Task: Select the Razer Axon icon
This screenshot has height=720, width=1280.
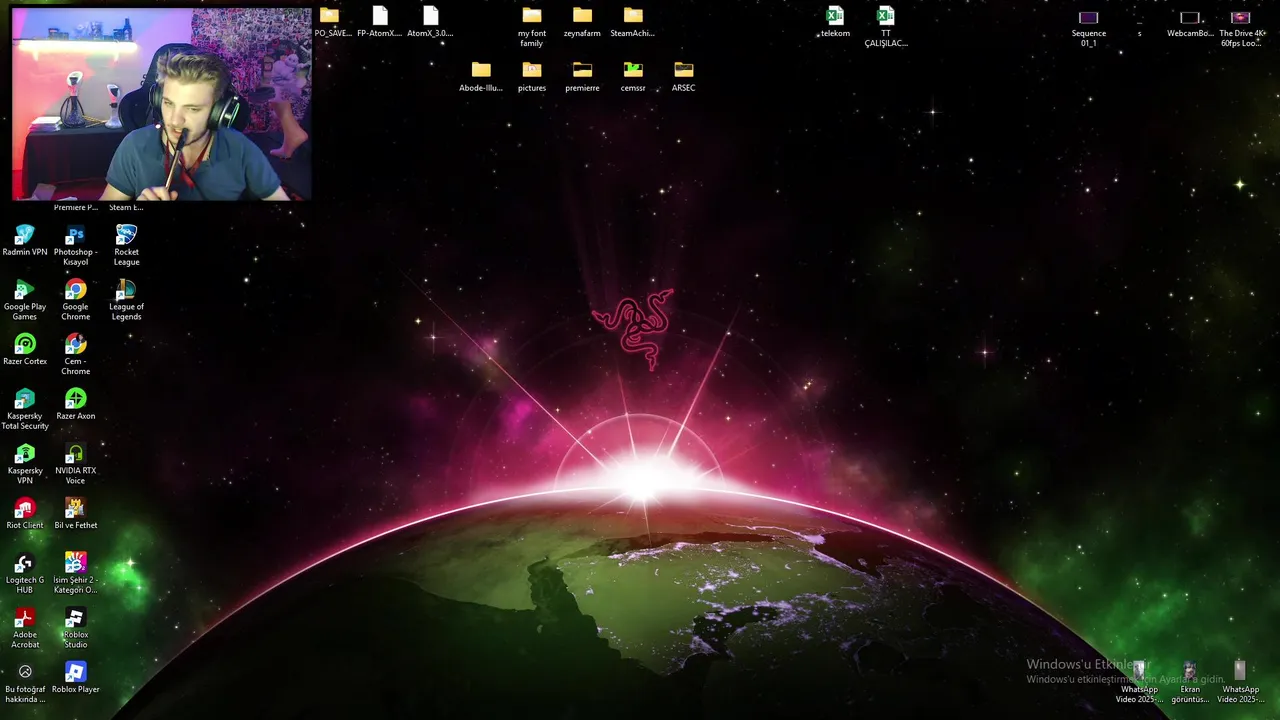Action: click(x=75, y=405)
